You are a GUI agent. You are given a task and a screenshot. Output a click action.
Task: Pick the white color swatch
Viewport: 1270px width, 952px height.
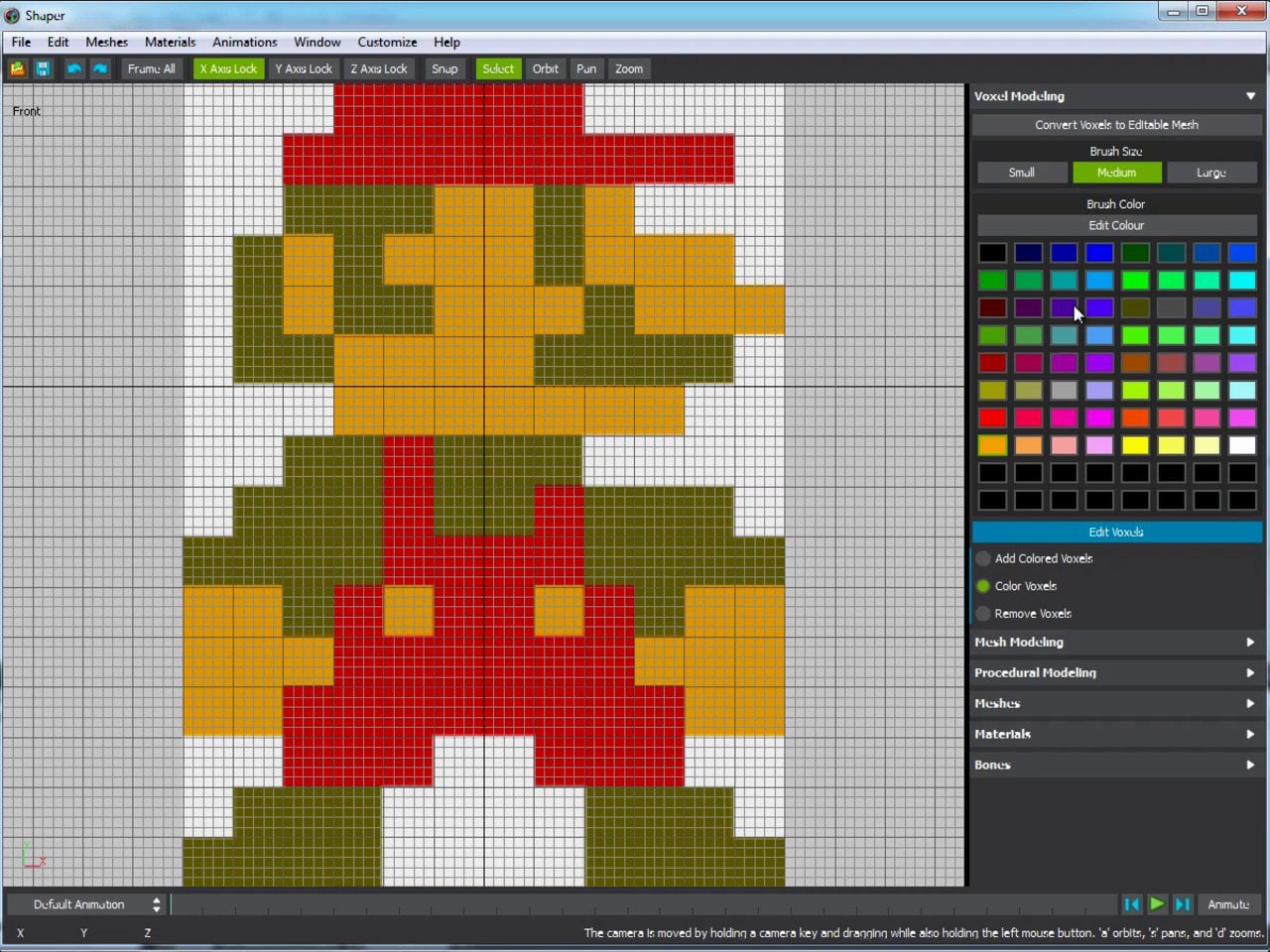(1242, 445)
